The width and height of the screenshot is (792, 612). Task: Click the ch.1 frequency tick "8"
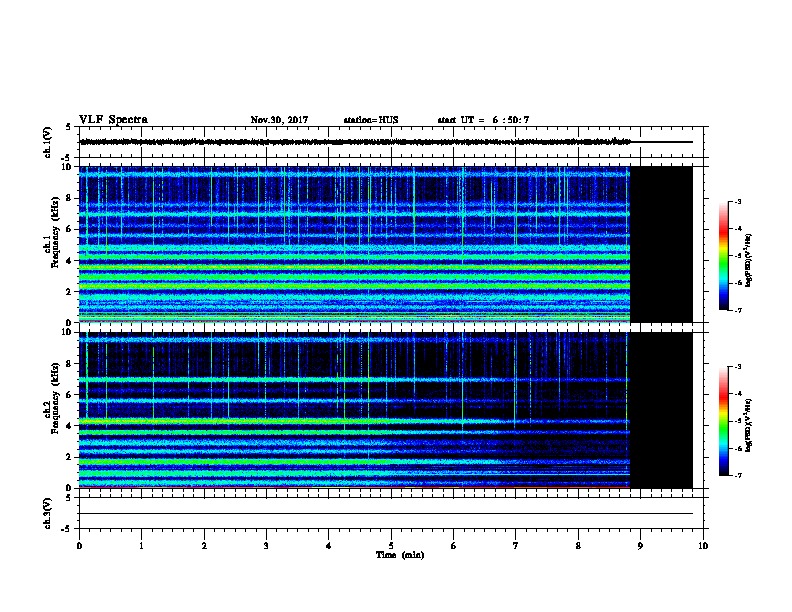coord(68,198)
